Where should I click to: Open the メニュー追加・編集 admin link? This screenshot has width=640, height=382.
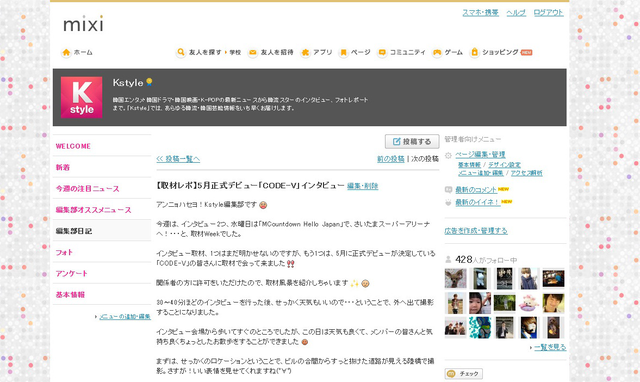coord(480,173)
